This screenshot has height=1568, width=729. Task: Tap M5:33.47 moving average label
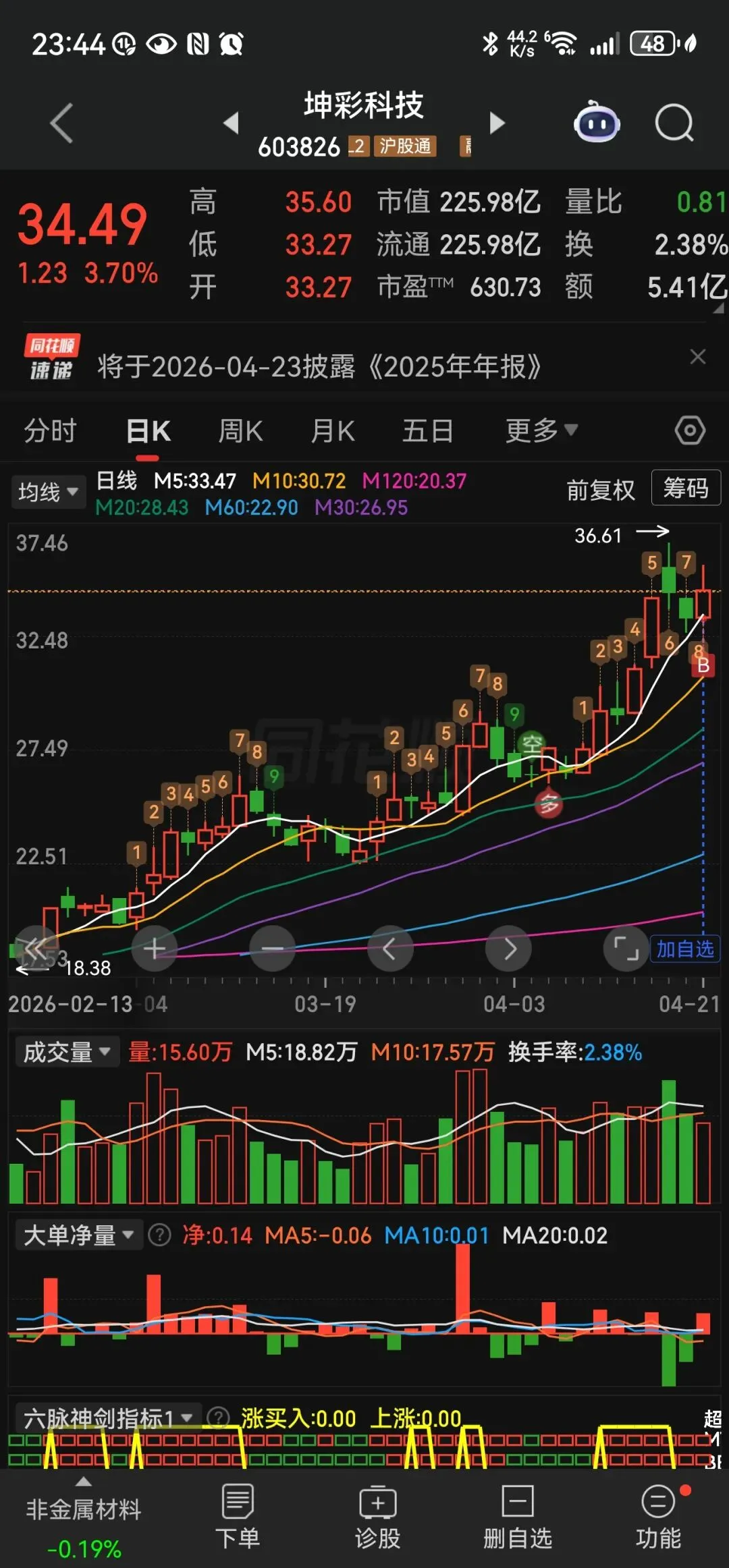[x=195, y=481]
